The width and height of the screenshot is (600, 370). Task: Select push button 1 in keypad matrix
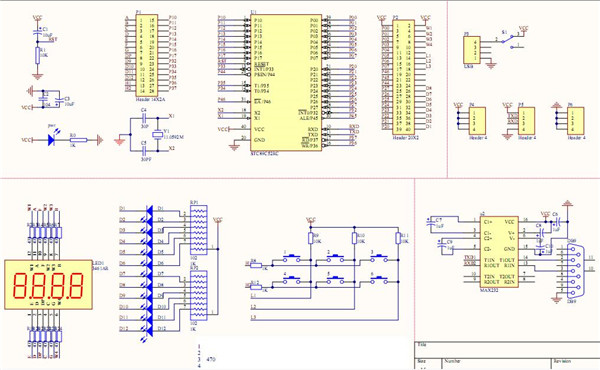tap(291, 258)
